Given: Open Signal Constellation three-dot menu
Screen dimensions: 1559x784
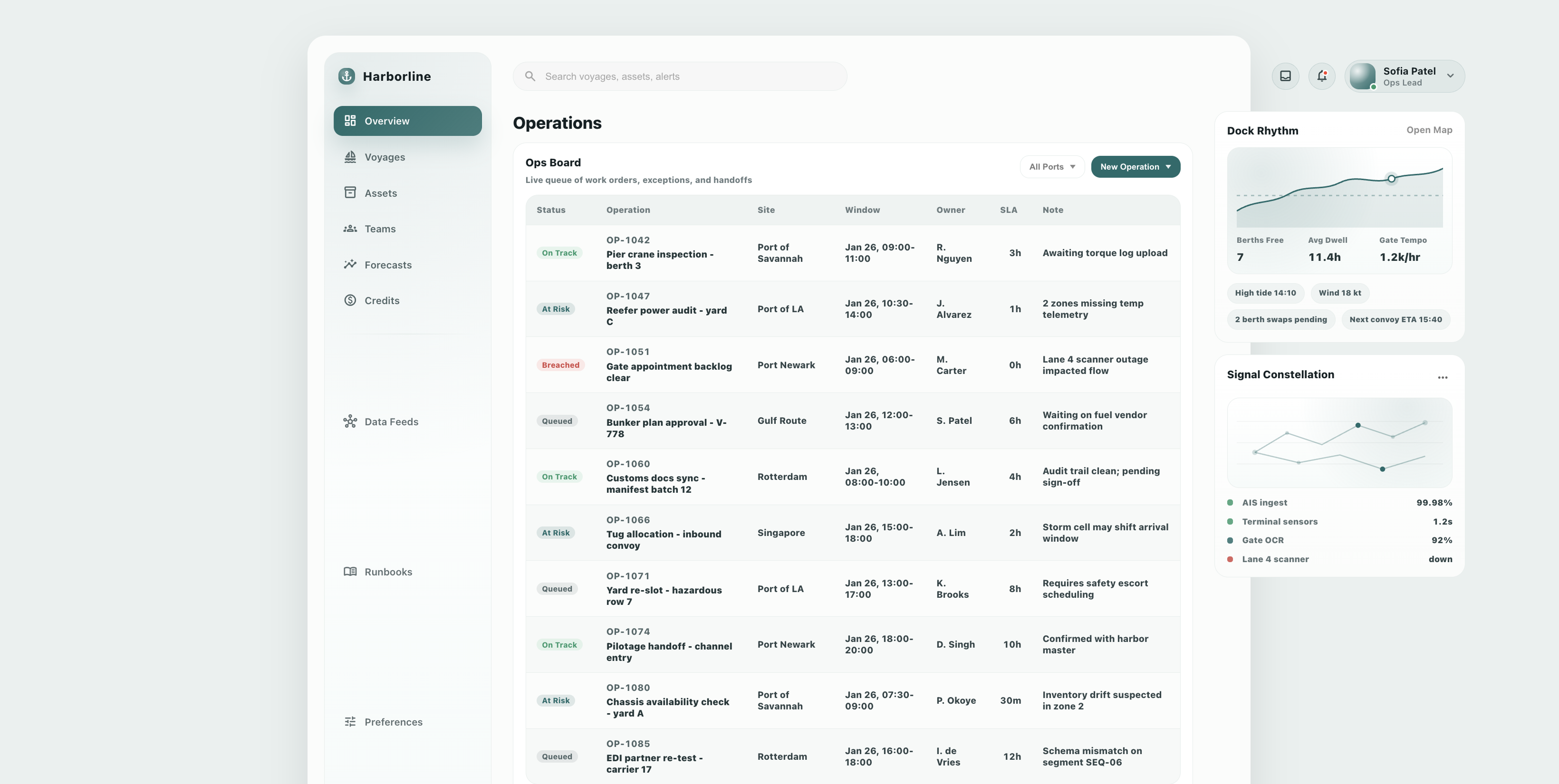Looking at the screenshot, I should pyautogui.click(x=1442, y=377).
